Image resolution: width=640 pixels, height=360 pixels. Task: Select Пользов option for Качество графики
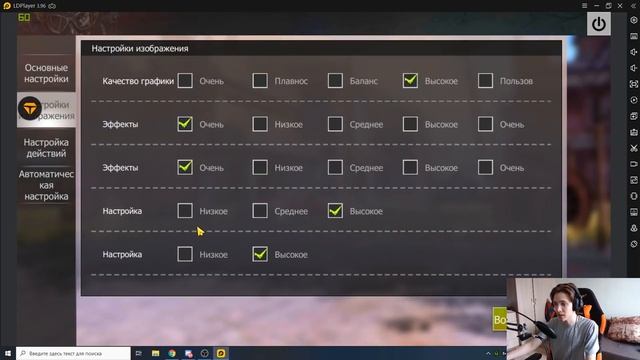pos(485,81)
